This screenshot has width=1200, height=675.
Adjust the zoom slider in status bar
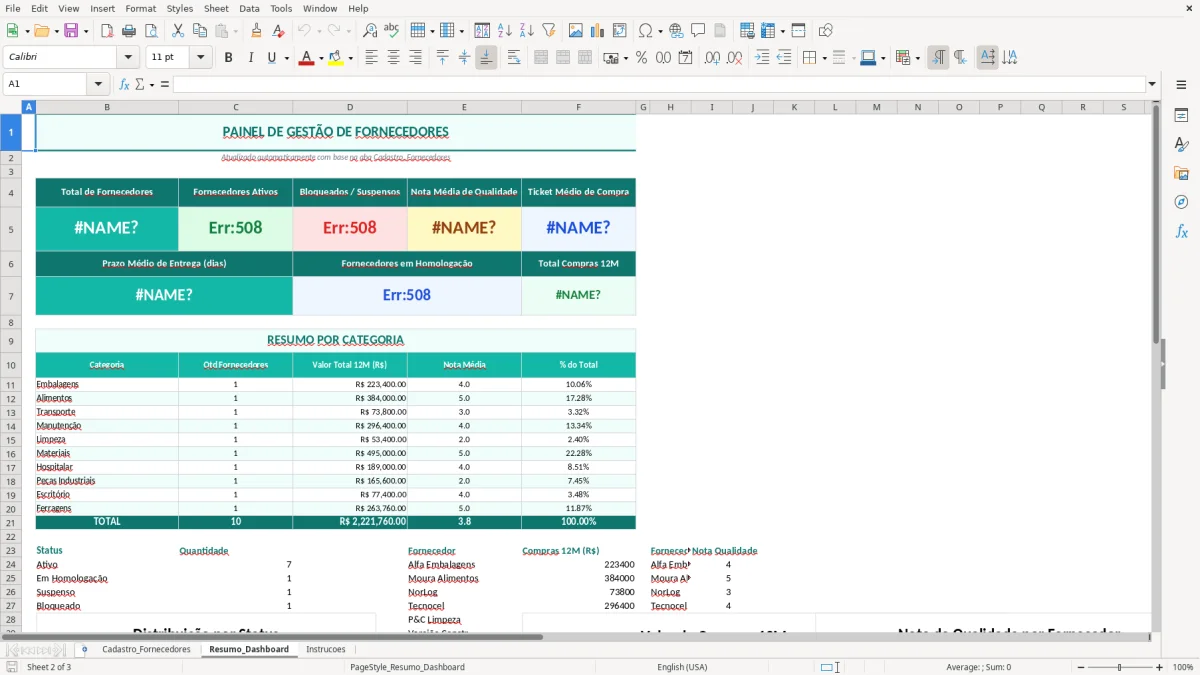[x=1119, y=667]
